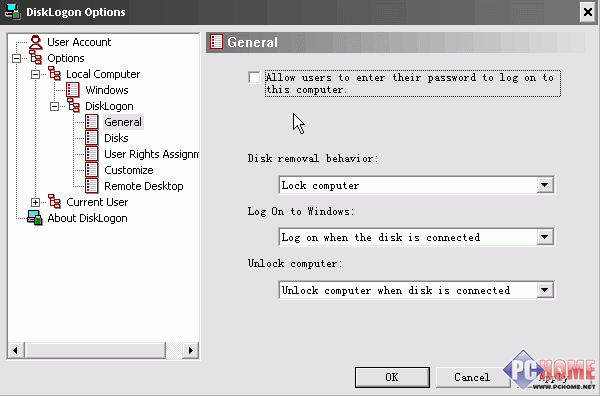This screenshot has width=600, height=396.
Task: Collapse the DiskLogon tree node
Action: [x=54, y=106]
